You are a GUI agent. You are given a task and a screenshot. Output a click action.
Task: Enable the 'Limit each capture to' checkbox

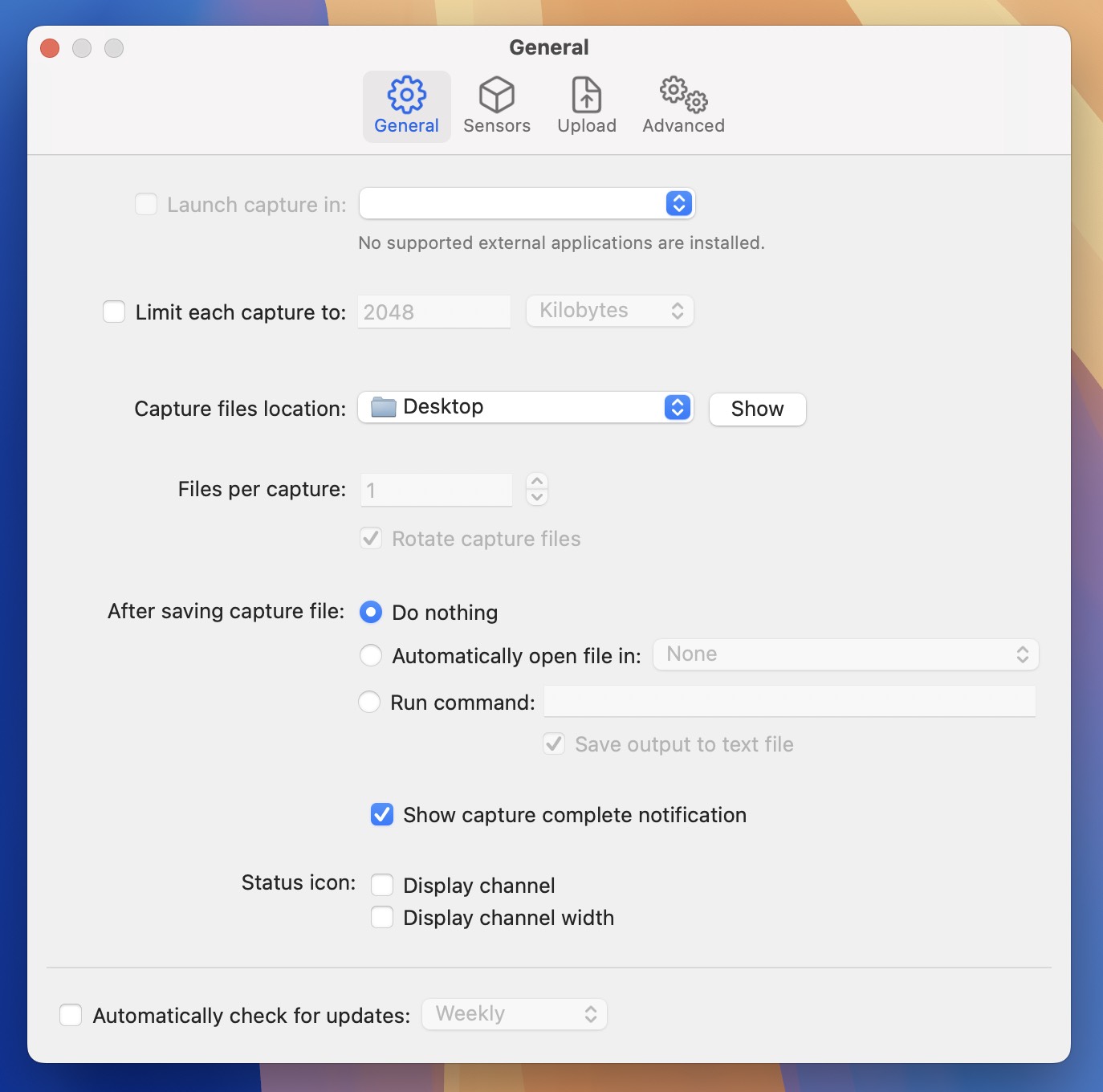click(x=113, y=312)
